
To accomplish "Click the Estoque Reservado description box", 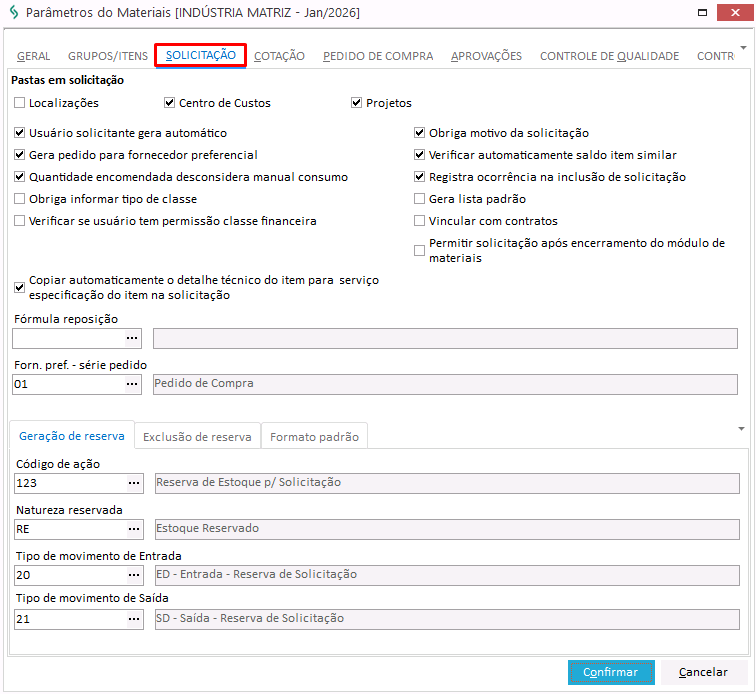I will pyautogui.click(x=447, y=529).
